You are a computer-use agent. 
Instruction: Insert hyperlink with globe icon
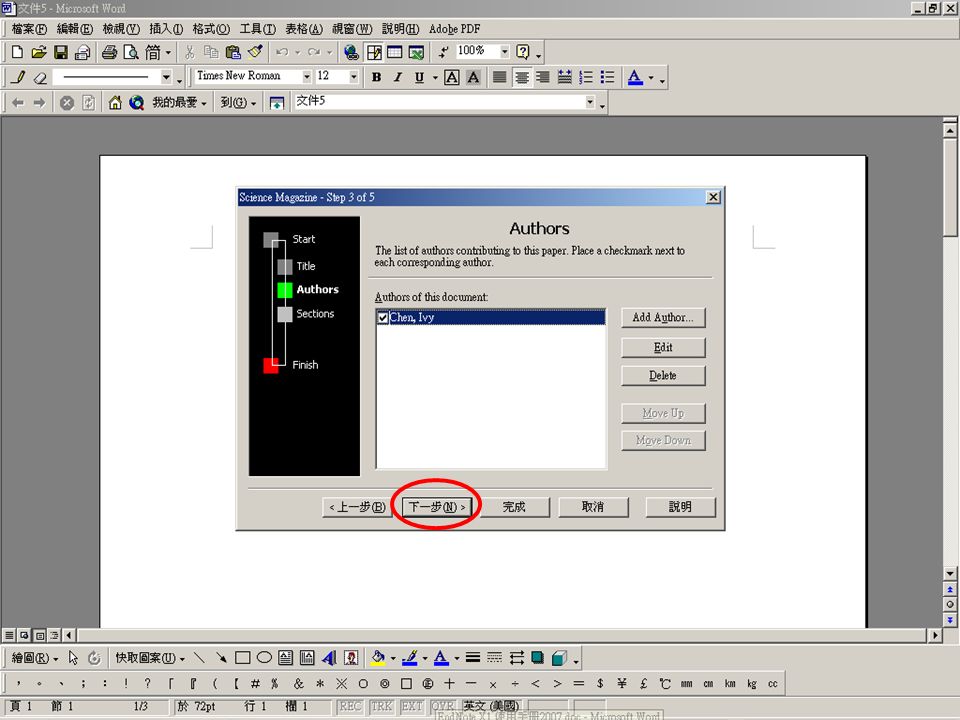(x=351, y=53)
